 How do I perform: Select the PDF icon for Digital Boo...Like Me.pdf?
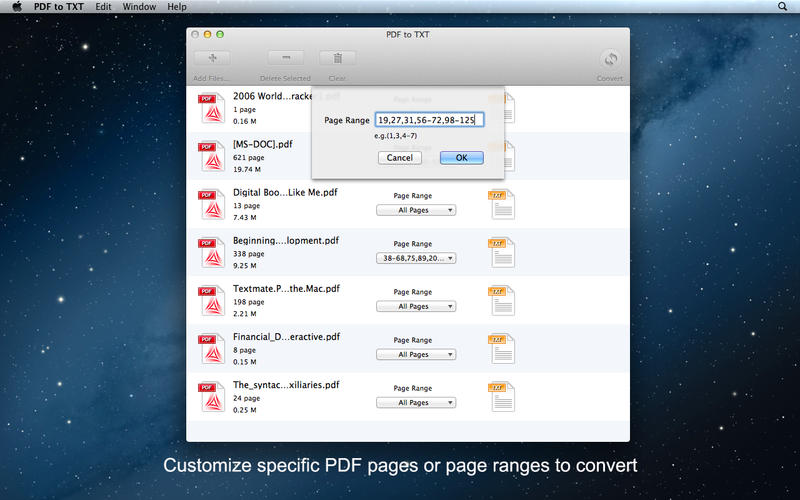click(211, 205)
